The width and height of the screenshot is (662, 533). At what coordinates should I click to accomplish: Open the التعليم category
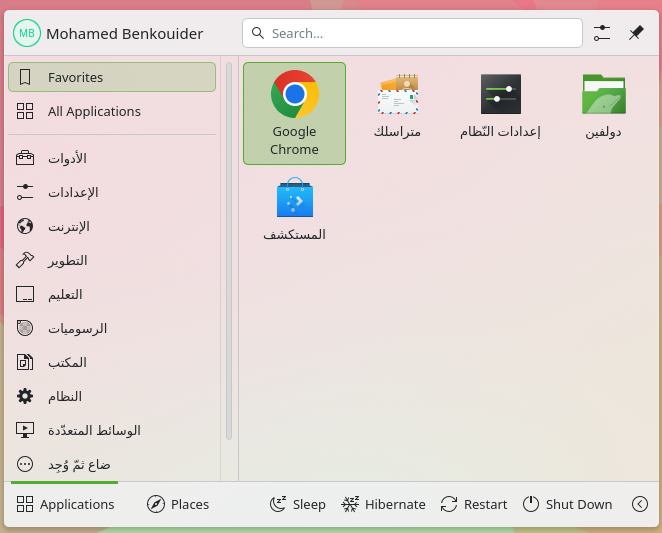click(x=112, y=294)
